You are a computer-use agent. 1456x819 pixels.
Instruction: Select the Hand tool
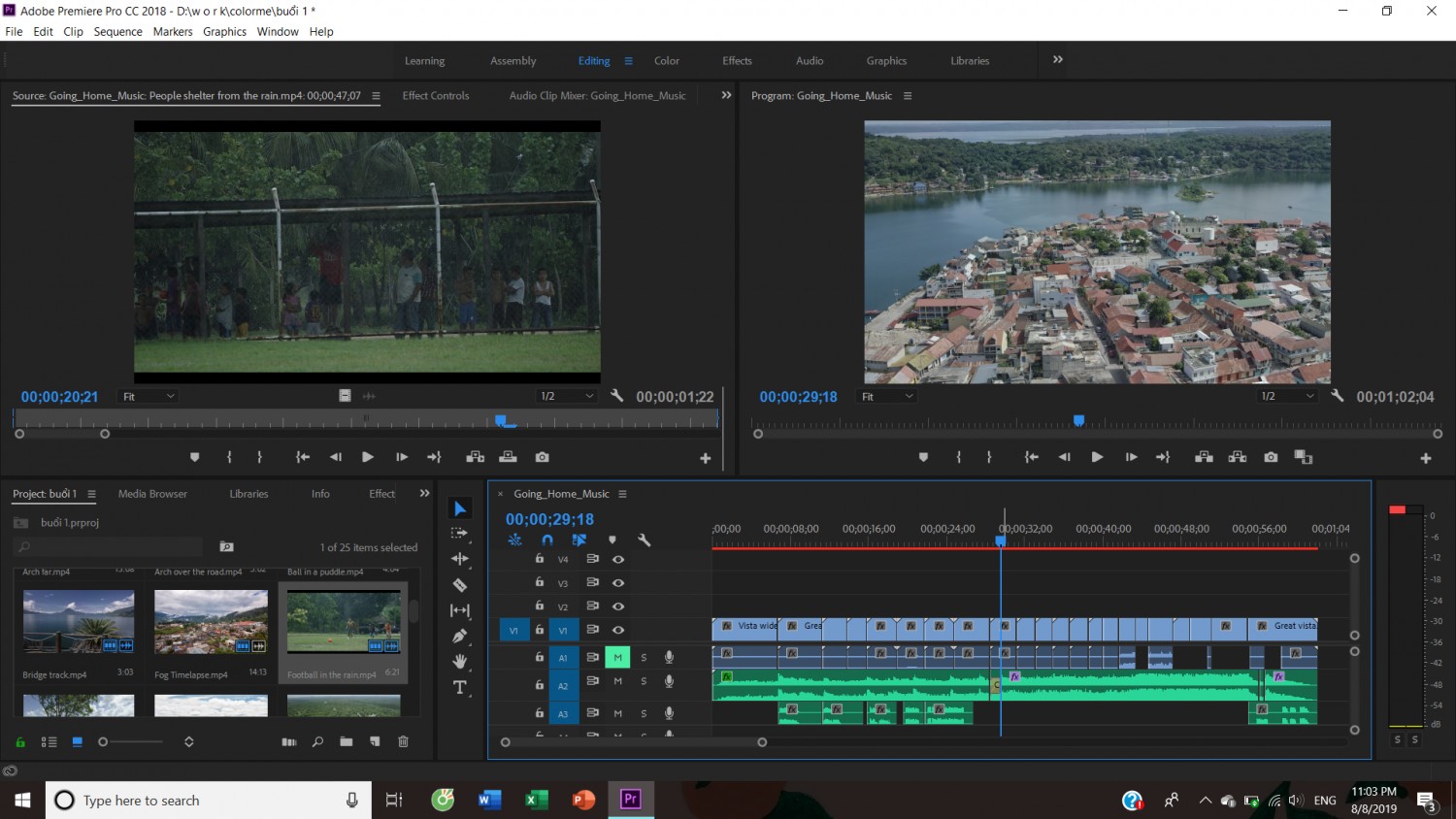pyautogui.click(x=460, y=661)
